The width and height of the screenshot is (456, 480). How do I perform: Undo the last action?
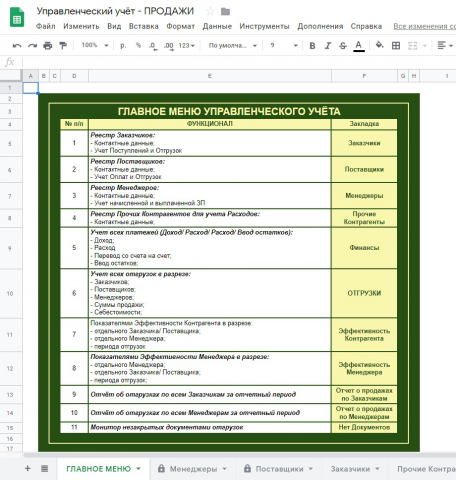coord(17,46)
